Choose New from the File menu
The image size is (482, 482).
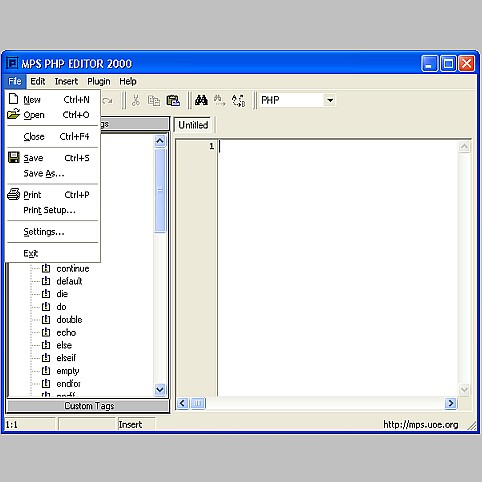[x=53, y=99]
